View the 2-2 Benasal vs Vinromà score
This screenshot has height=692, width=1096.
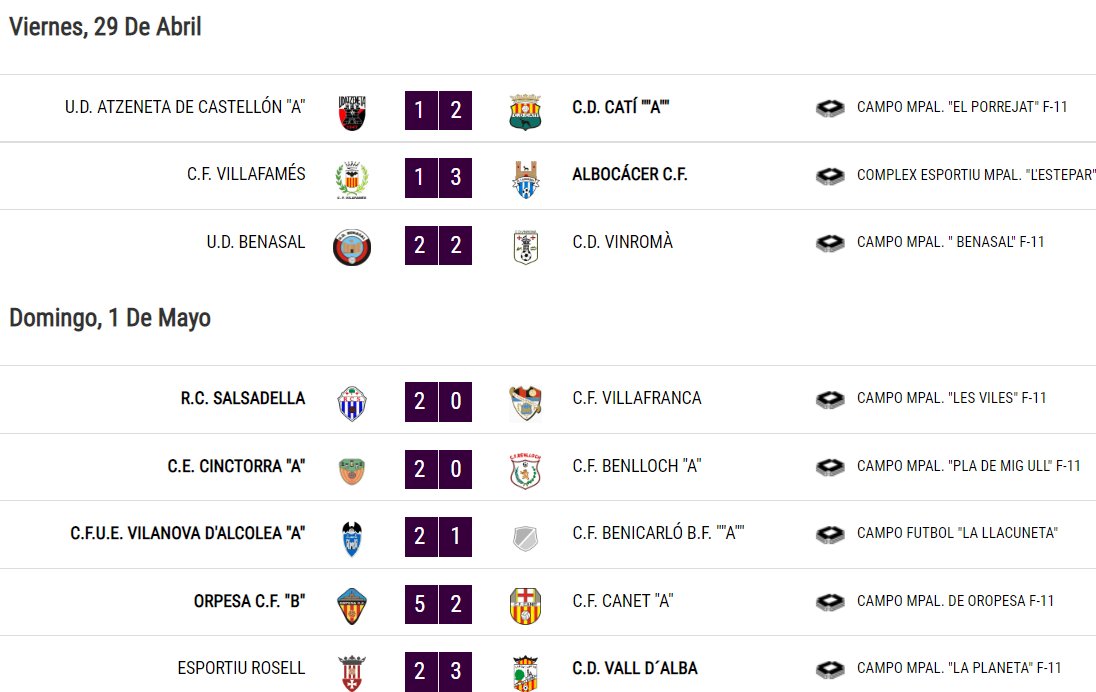(438, 245)
